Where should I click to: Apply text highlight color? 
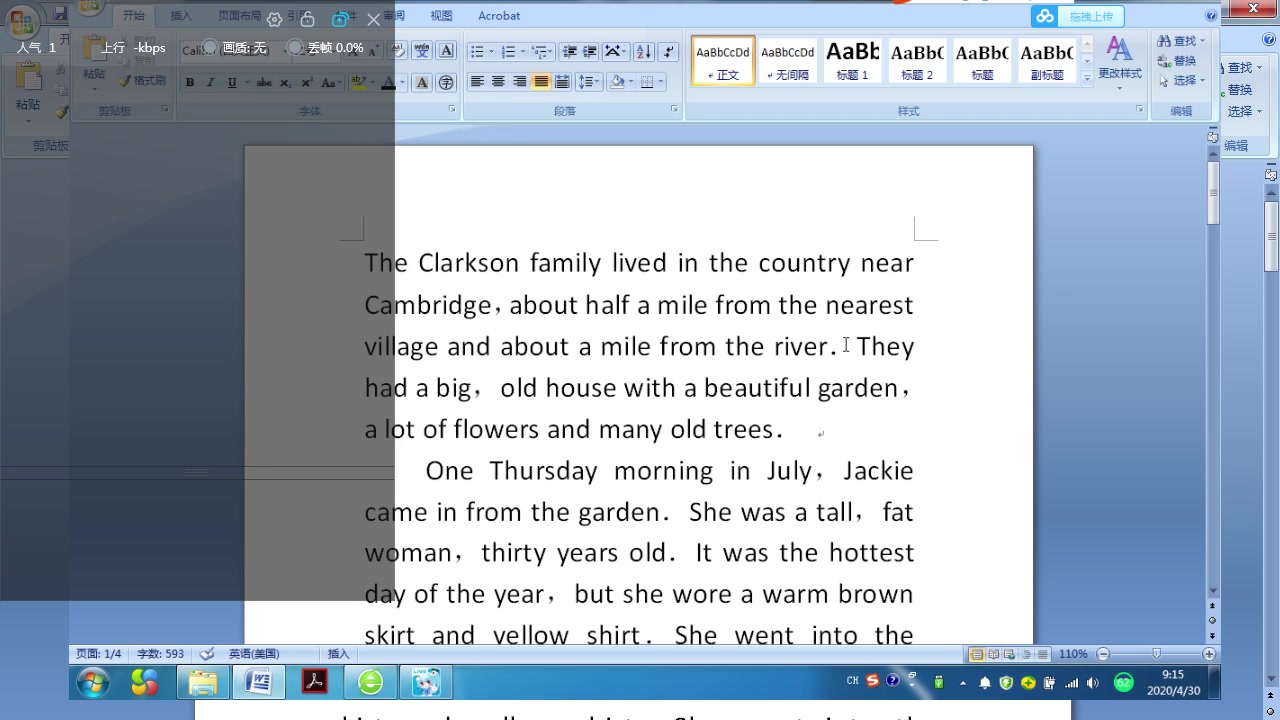[x=359, y=83]
